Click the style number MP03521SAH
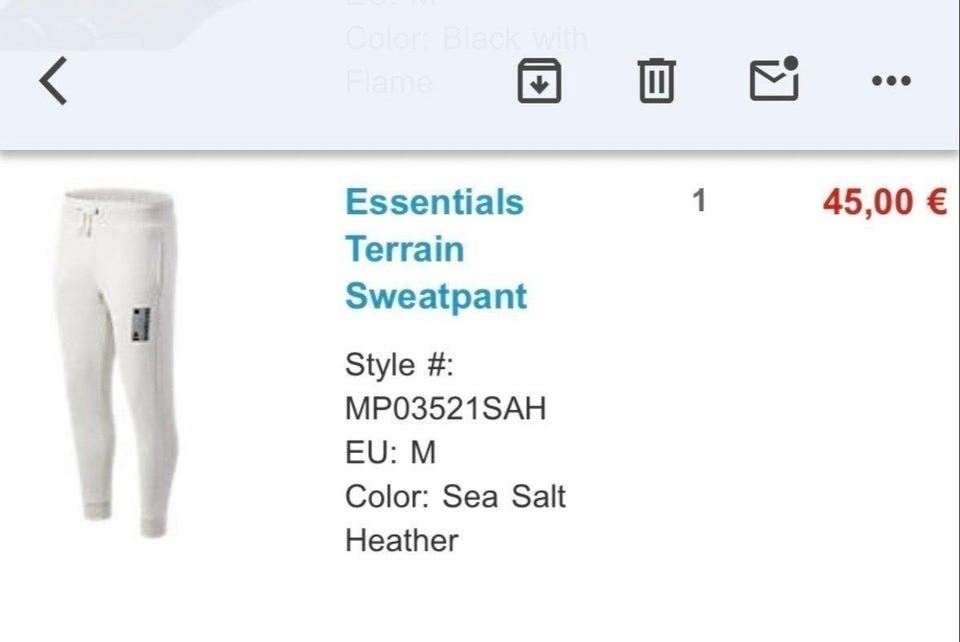 coord(446,409)
